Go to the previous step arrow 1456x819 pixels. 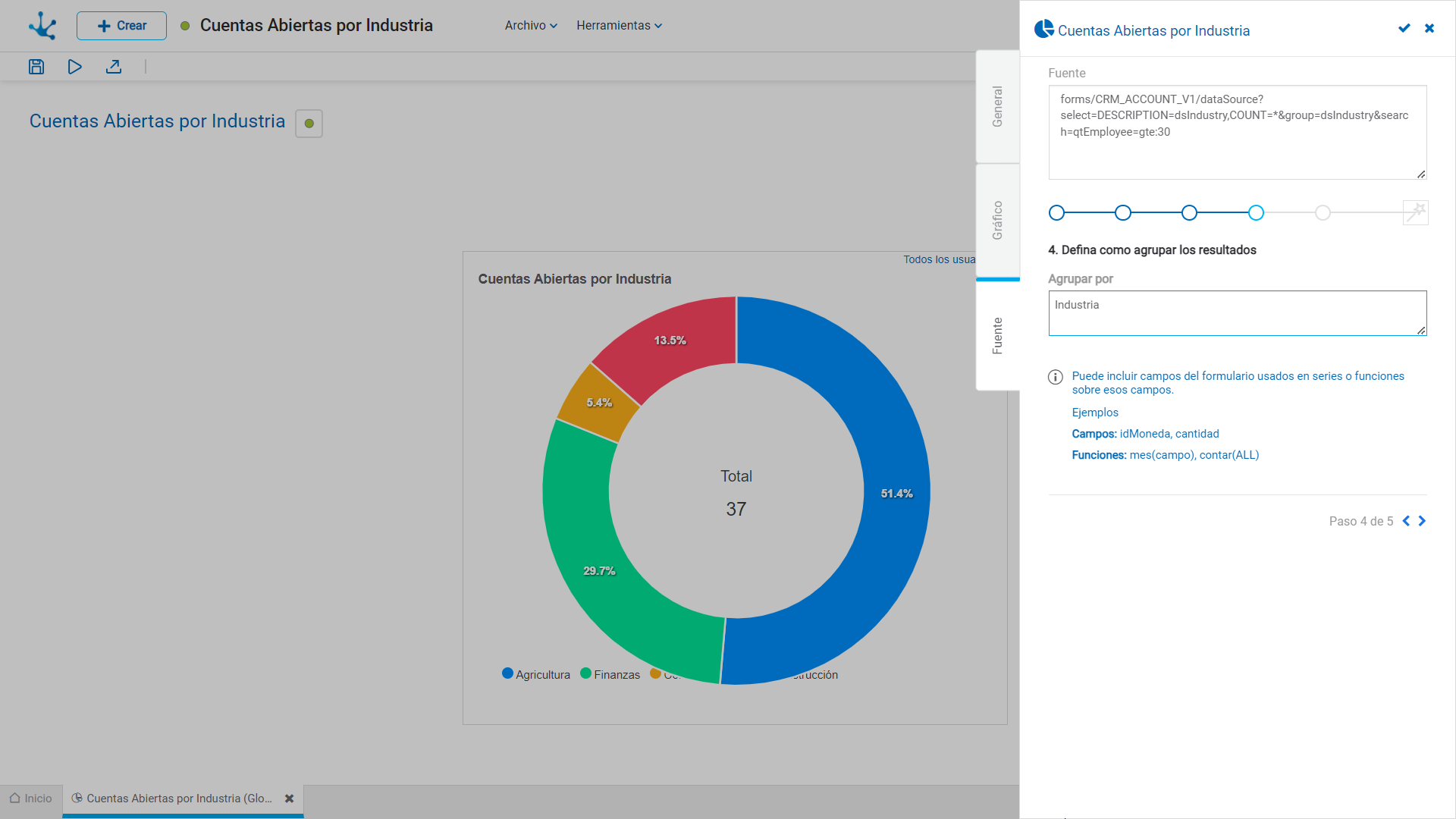(1406, 521)
